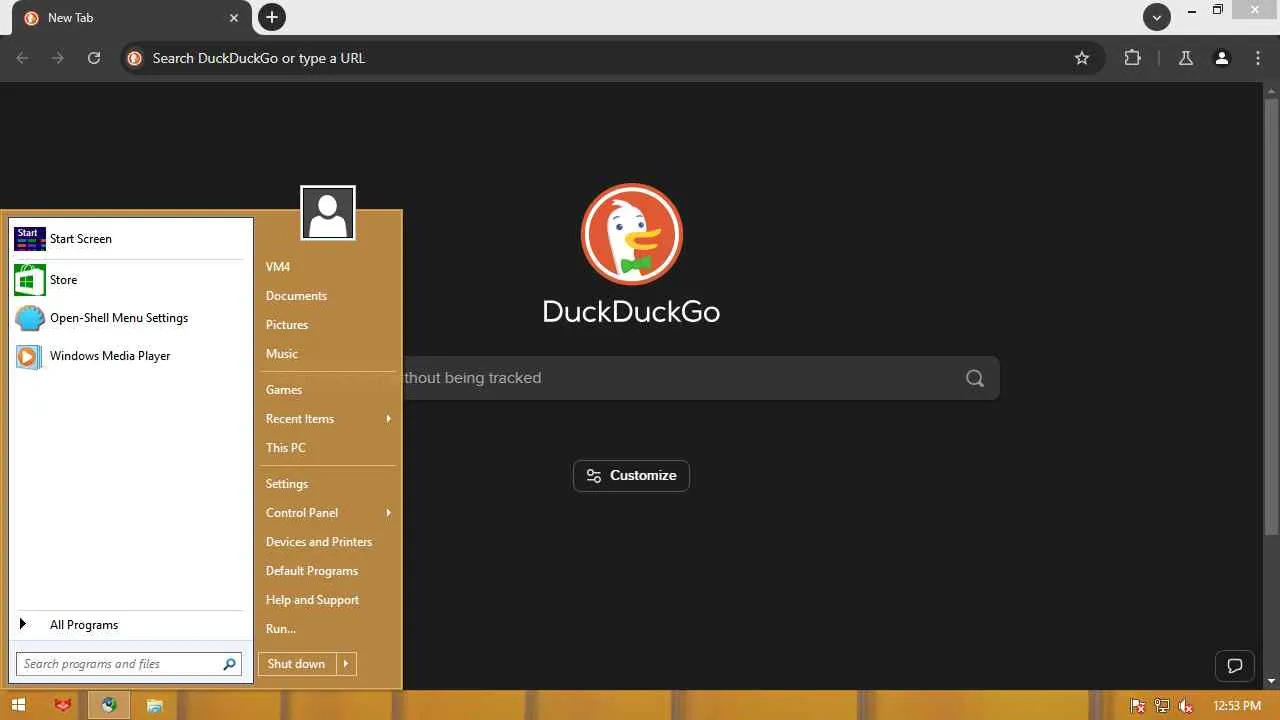Click the page scrollbar's up arrow
The image size is (1280, 720).
tap(1272, 91)
